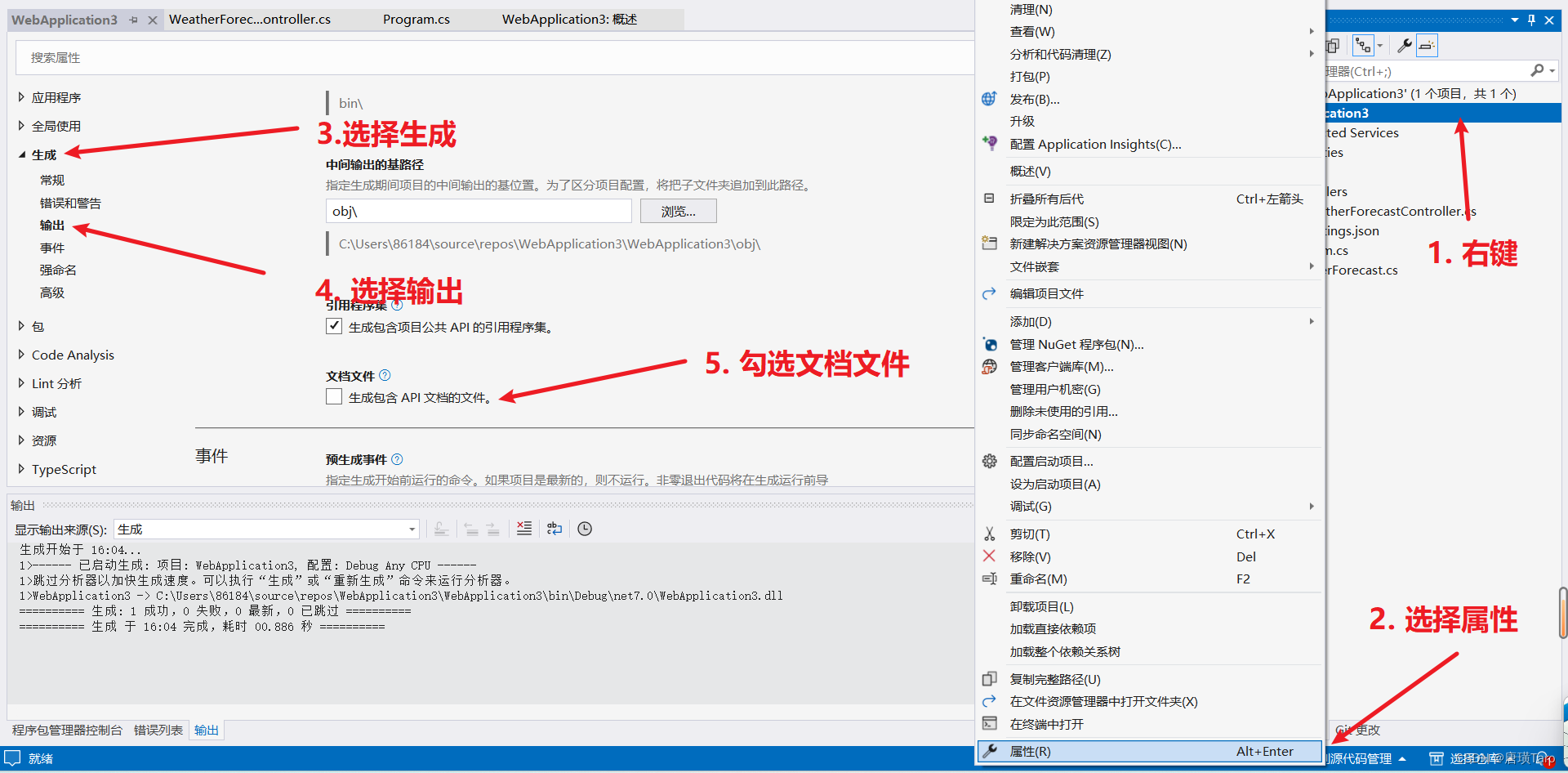Click the scissors cut icon
Image resolution: width=1568 pixels, height=773 pixels.
point(989,534)
